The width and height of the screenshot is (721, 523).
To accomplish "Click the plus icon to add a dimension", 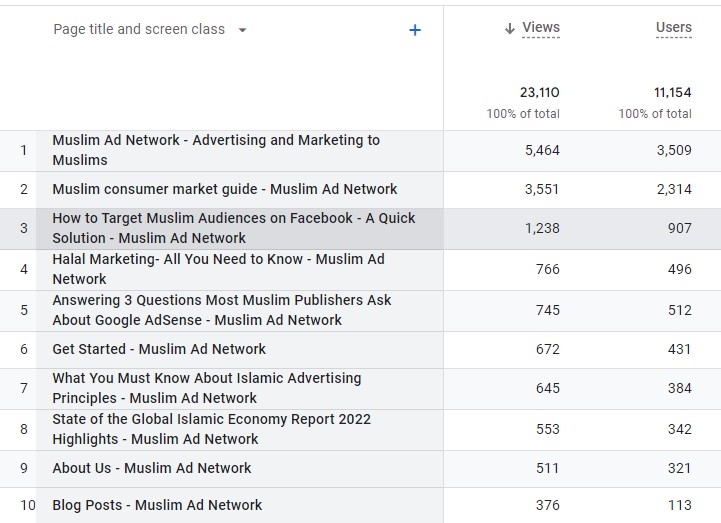I will click(415, 30).
